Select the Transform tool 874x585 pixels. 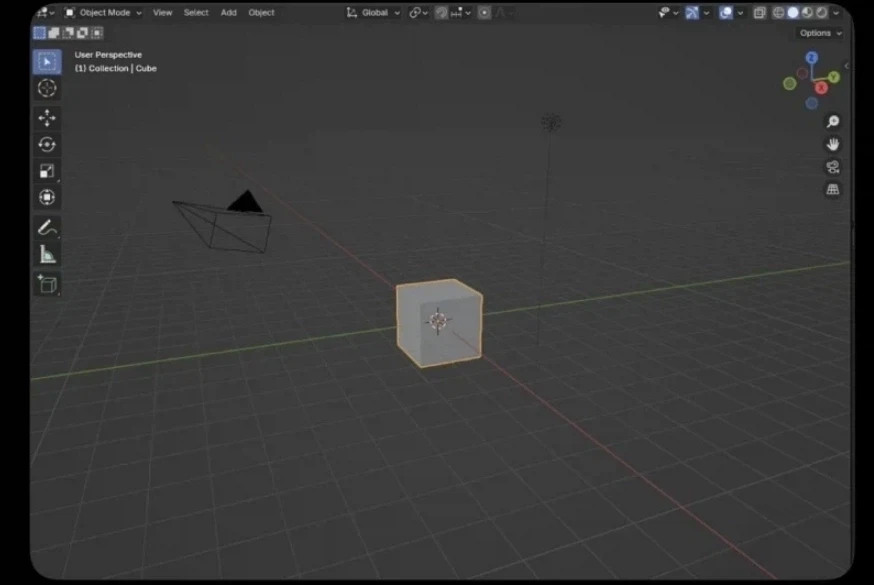[x=47, y=197]
